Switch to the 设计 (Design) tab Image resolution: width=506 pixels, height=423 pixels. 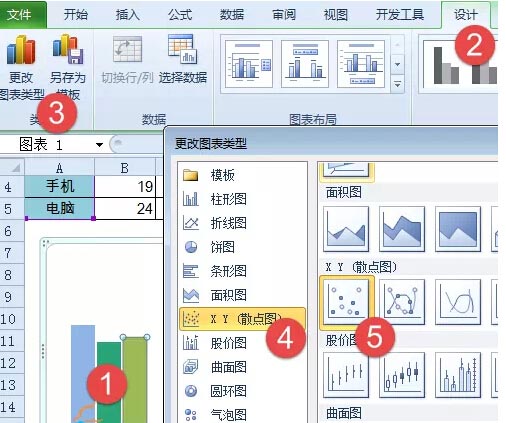coord(466,15)
